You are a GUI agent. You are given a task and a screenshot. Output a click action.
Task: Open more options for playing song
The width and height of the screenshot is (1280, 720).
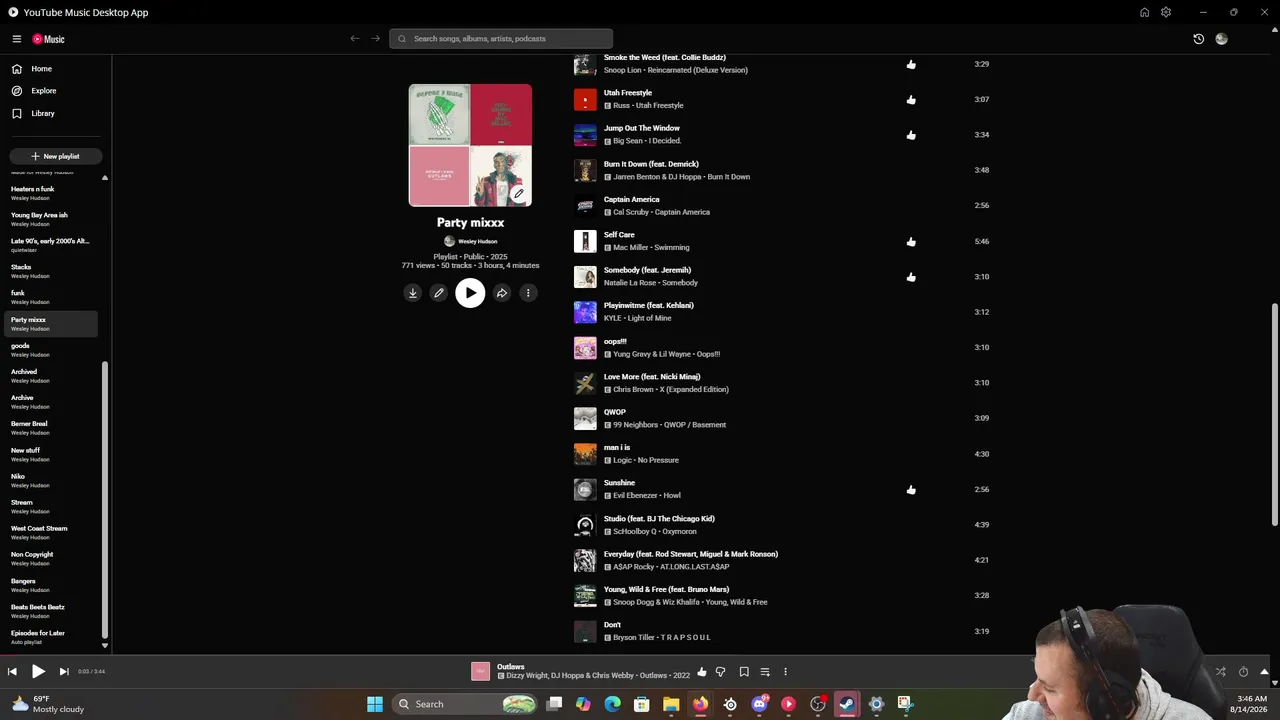[785, 672]
